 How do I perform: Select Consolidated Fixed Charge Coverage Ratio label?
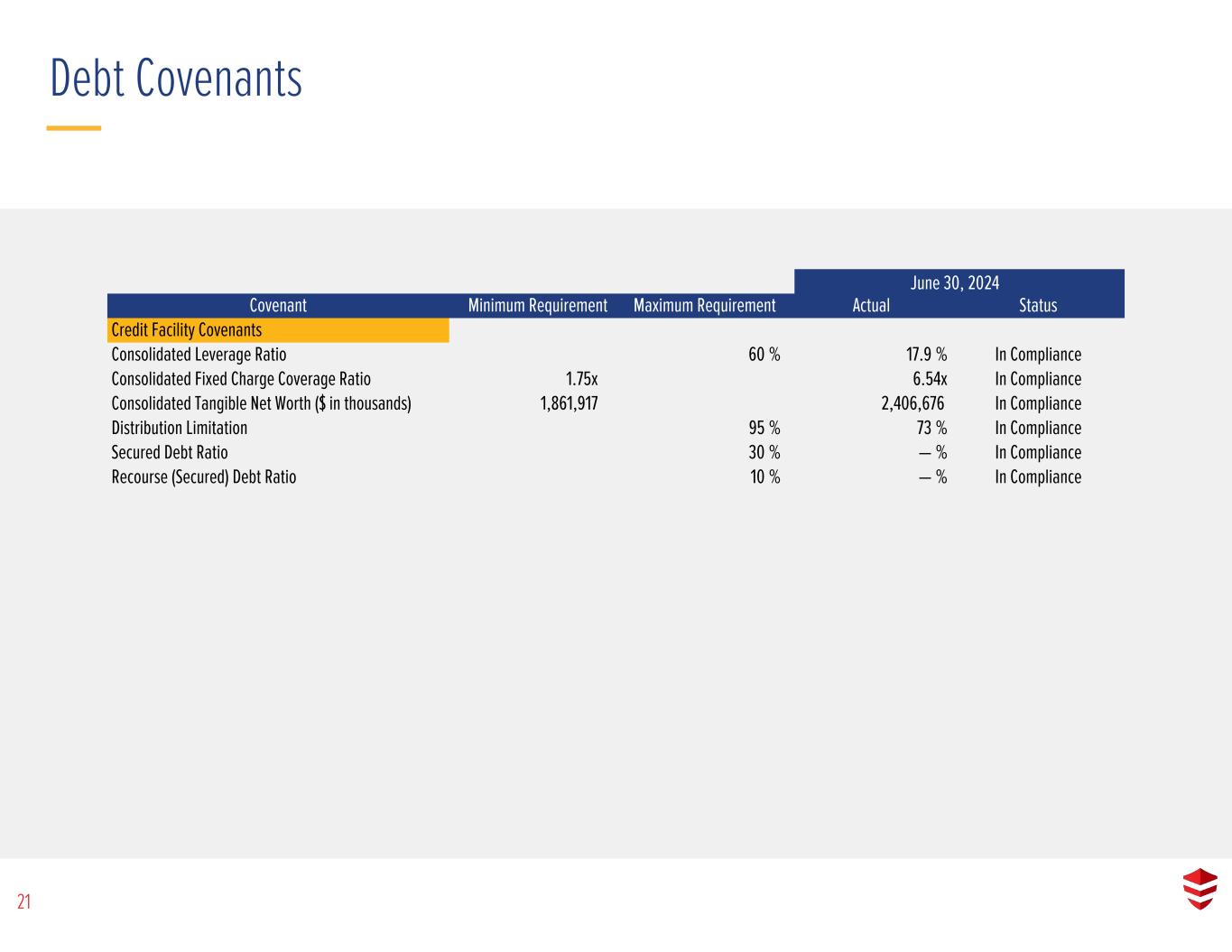click(241, 379)
